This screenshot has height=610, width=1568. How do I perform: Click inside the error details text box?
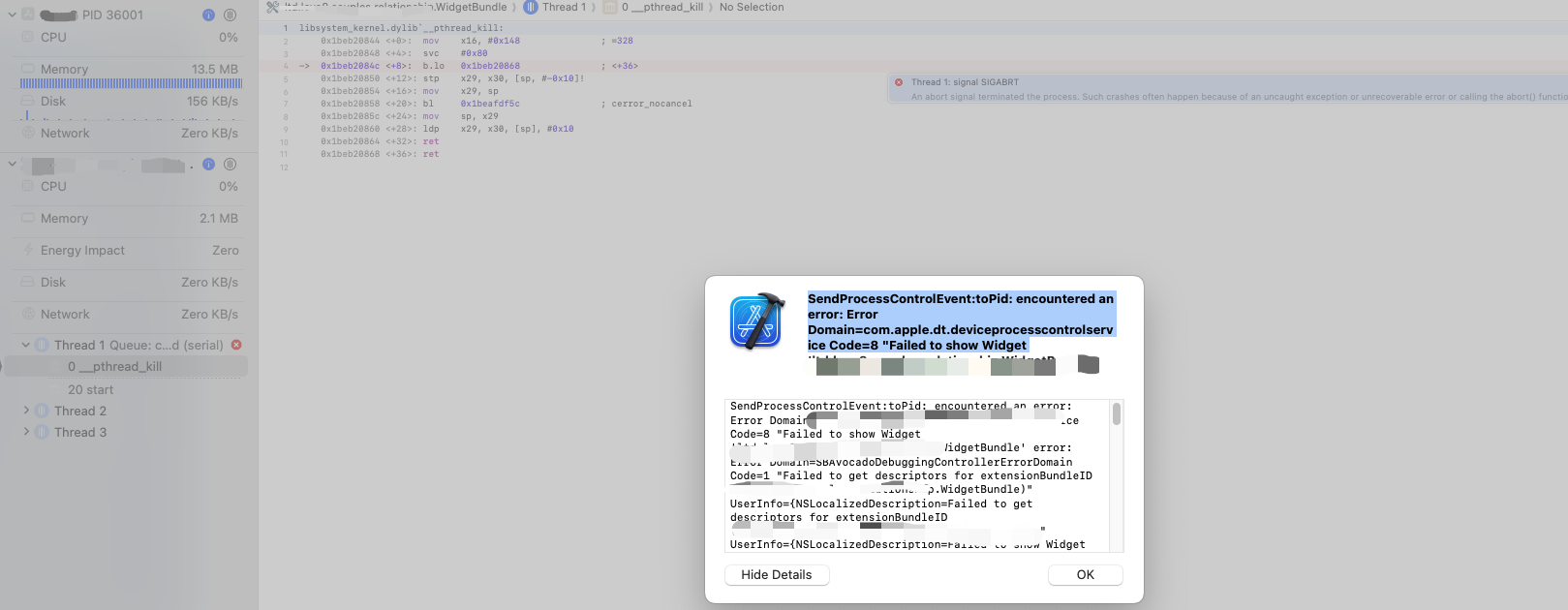(917, 475)
